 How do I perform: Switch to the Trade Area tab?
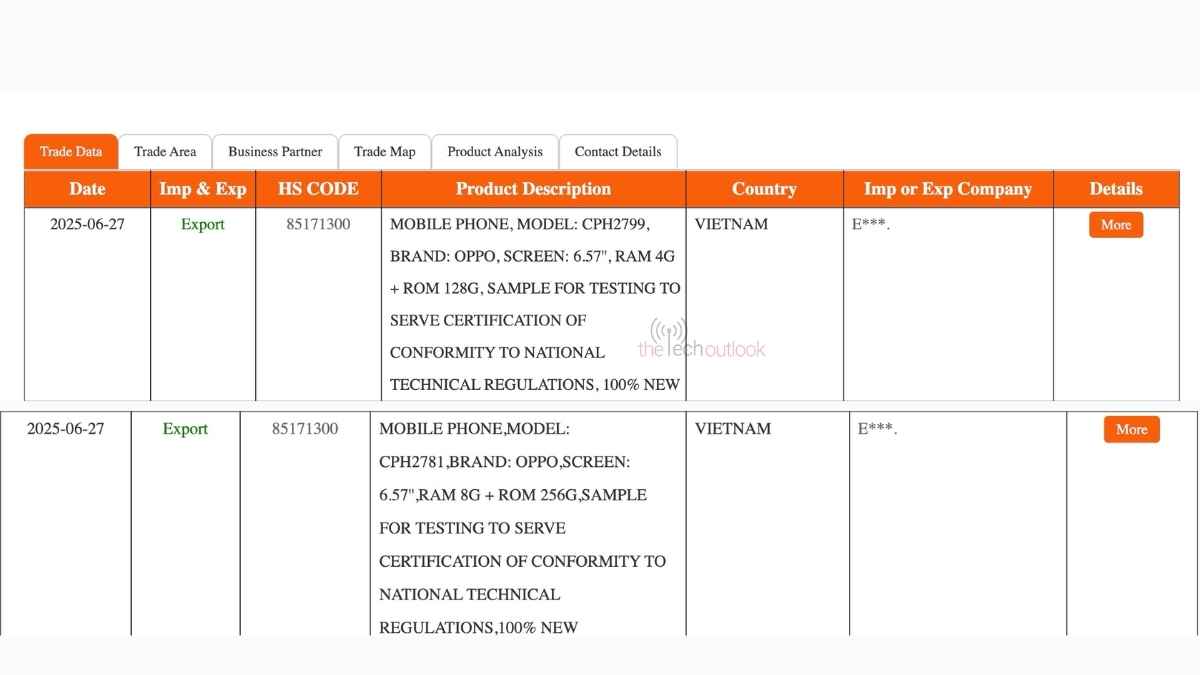tap(165, 152)
